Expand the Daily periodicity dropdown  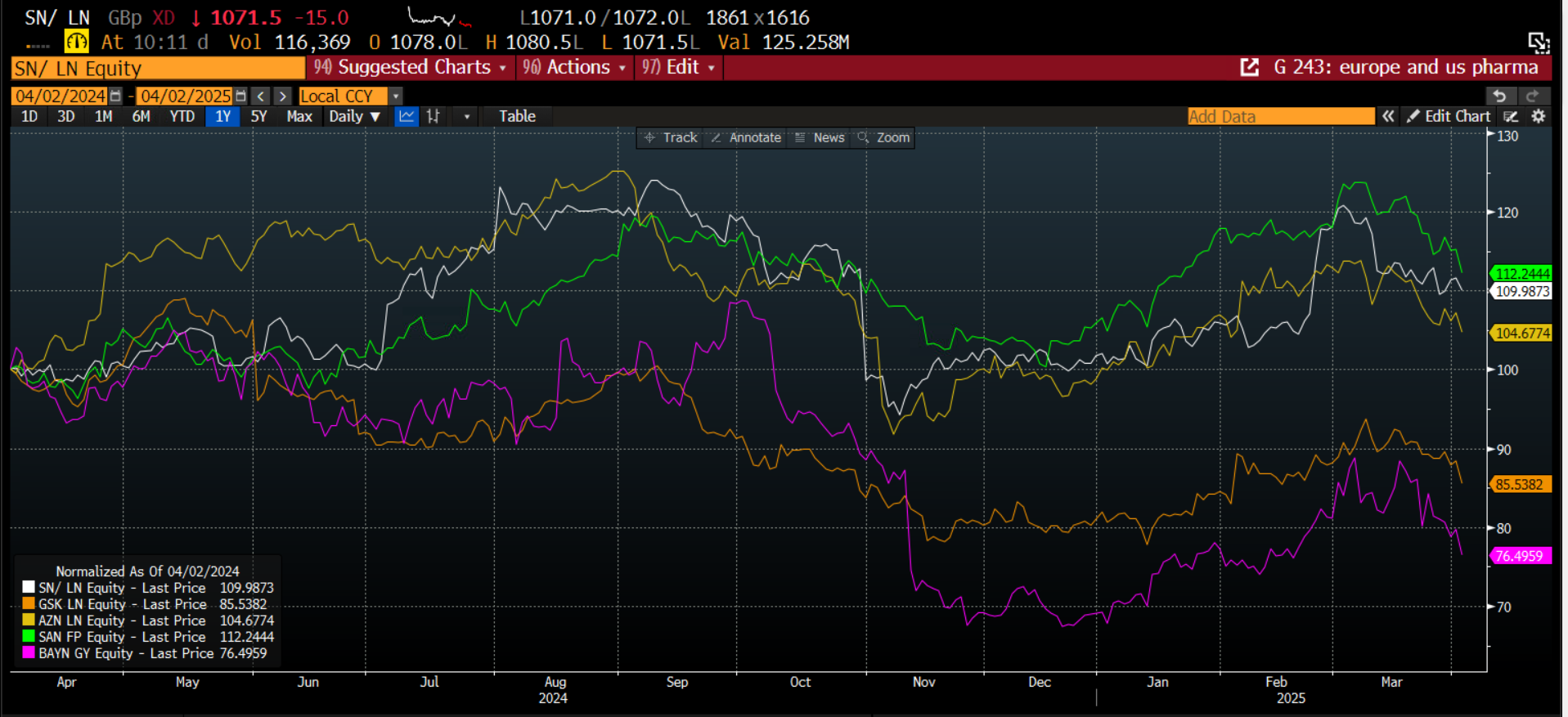click(x=354, y=117)
